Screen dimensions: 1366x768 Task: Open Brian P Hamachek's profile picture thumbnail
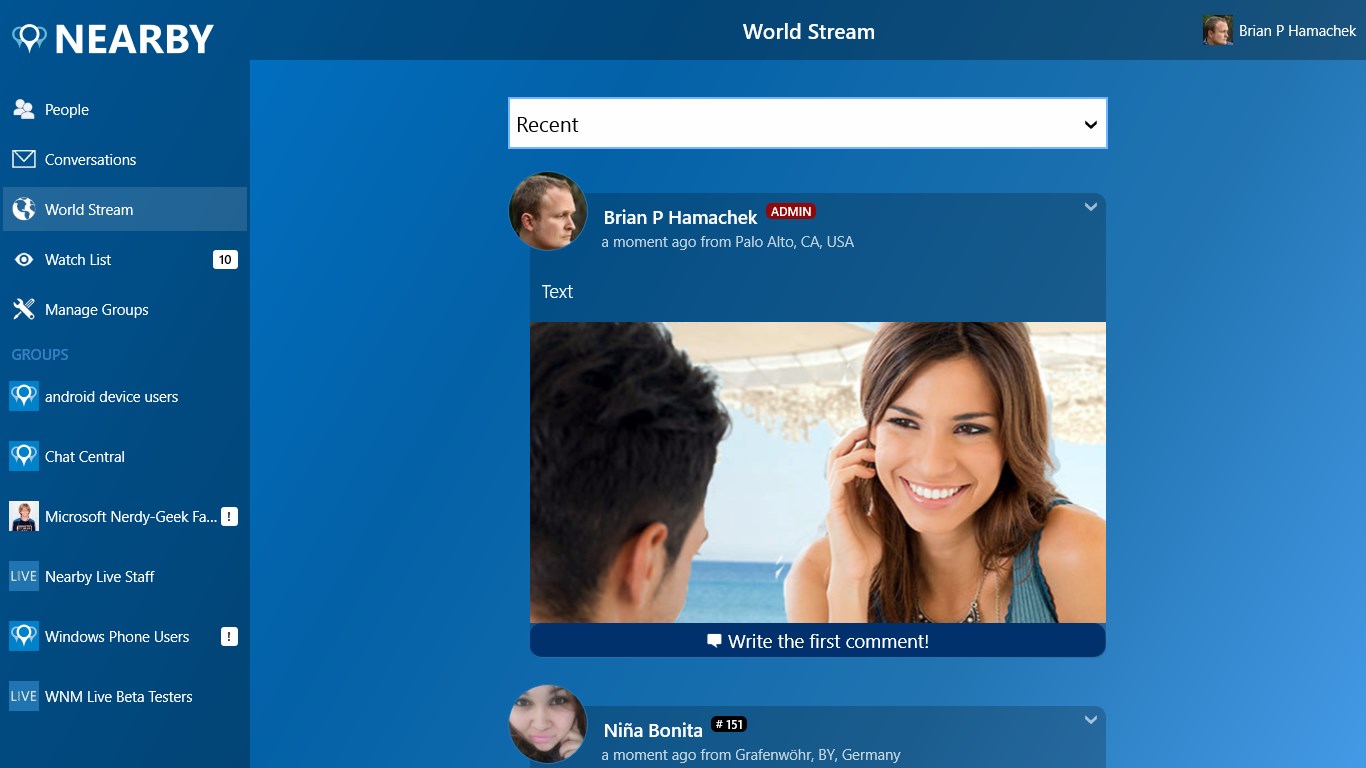coord(547,211)
